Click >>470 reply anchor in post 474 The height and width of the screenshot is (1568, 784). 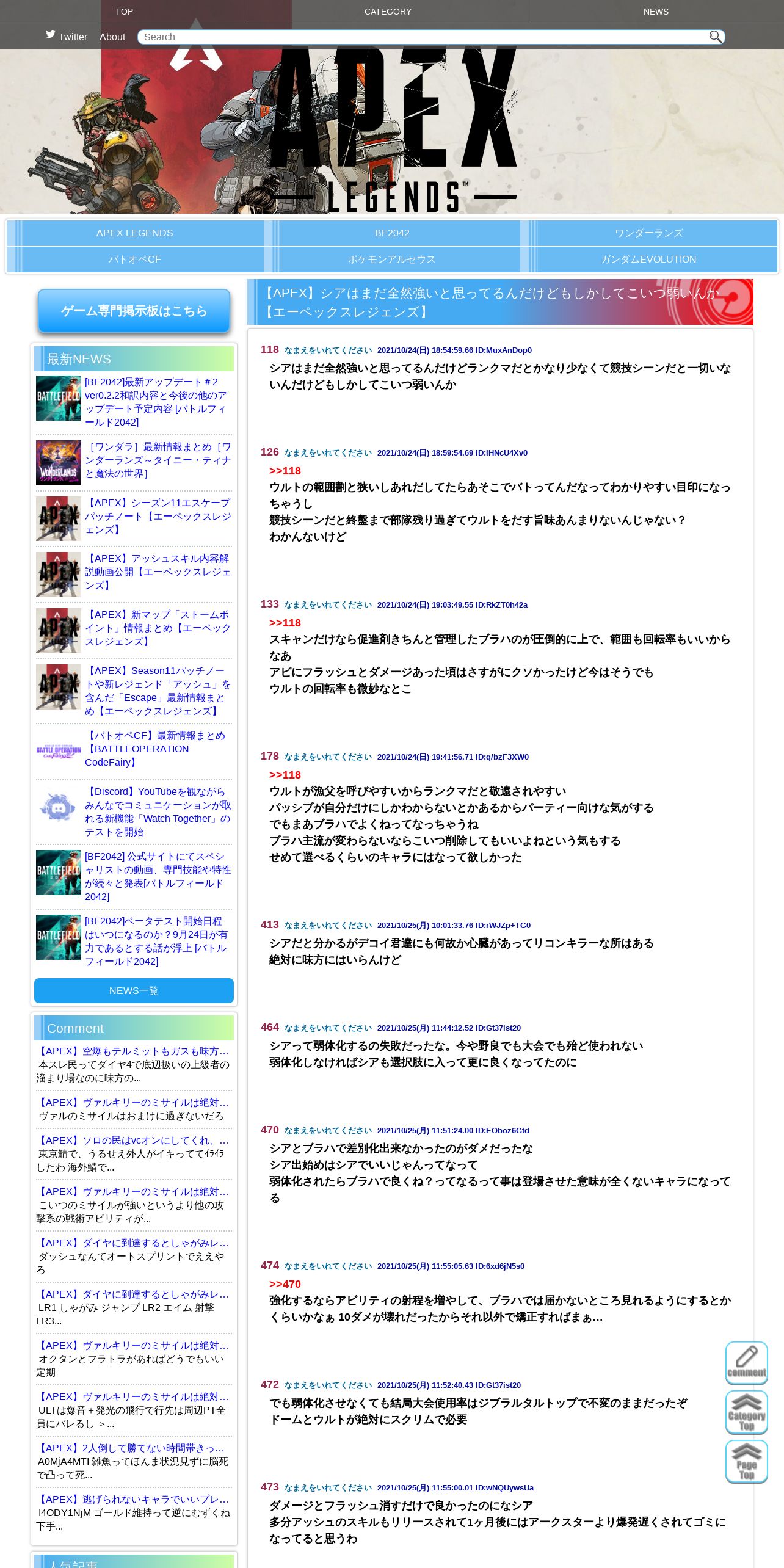coord(285,1284)
